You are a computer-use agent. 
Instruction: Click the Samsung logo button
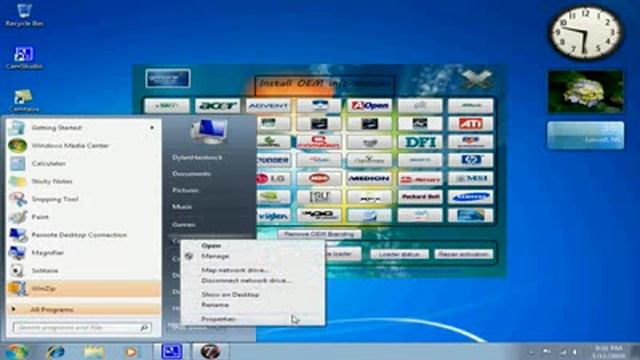coord(470,197)
